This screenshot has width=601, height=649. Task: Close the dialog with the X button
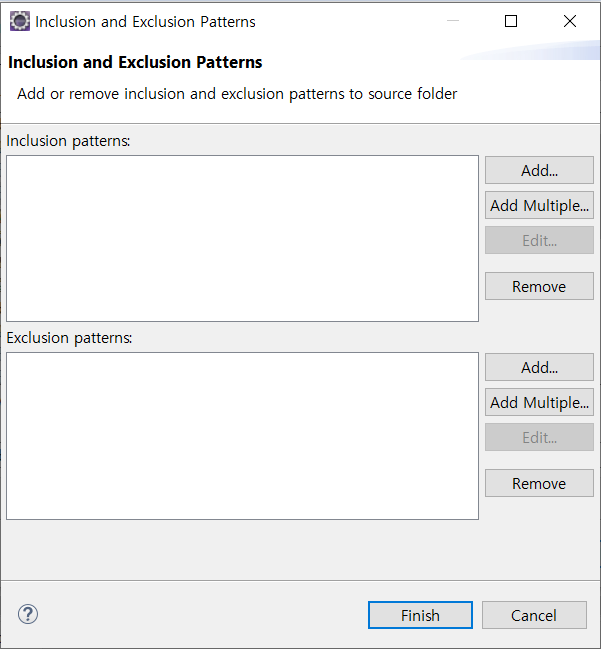(x=570, y=21)
